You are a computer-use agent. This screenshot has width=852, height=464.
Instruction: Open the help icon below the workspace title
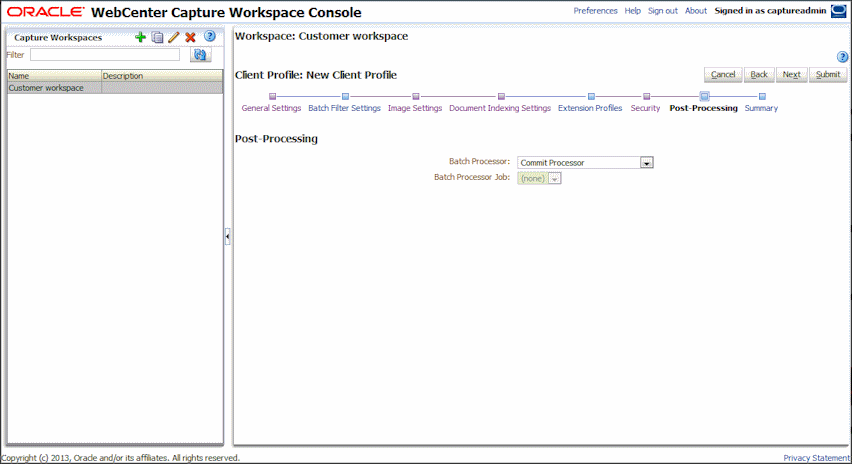tap(842, 57)
